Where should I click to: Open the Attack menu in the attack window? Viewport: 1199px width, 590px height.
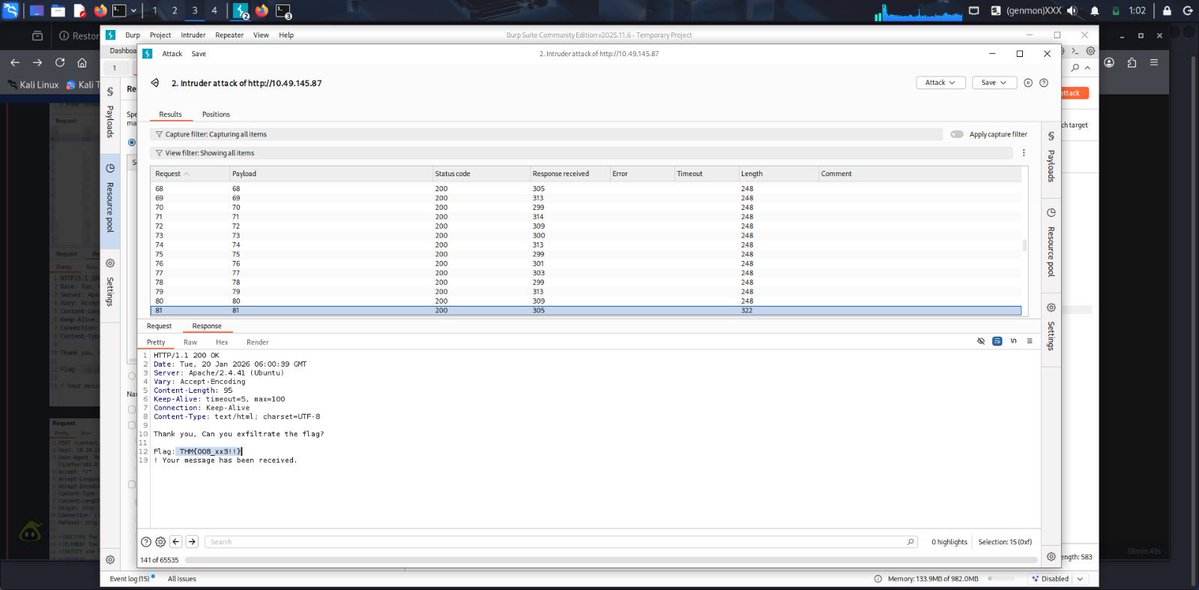(172, 53)
